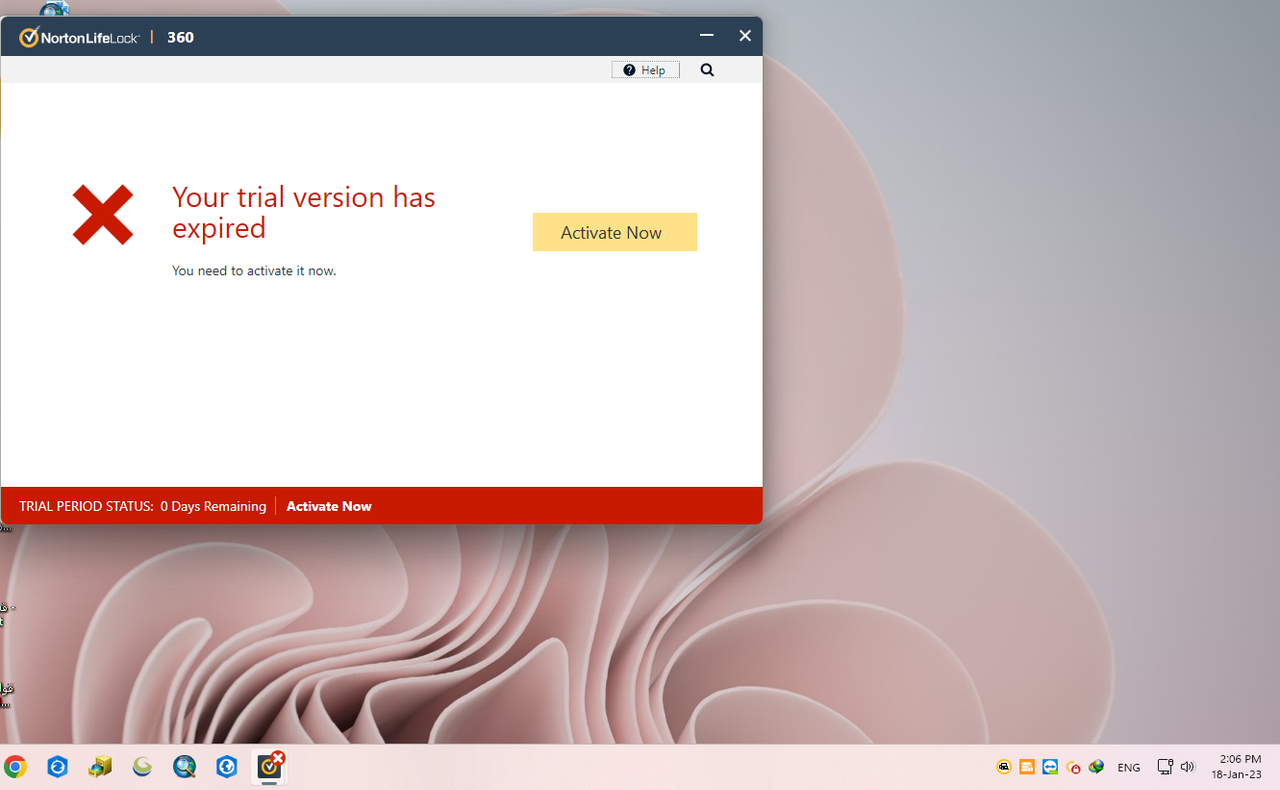Click the 'TRIAL PERIOD STATUS:' label
This screenshot has width=1280, height=790.
[x=86, y=506]
